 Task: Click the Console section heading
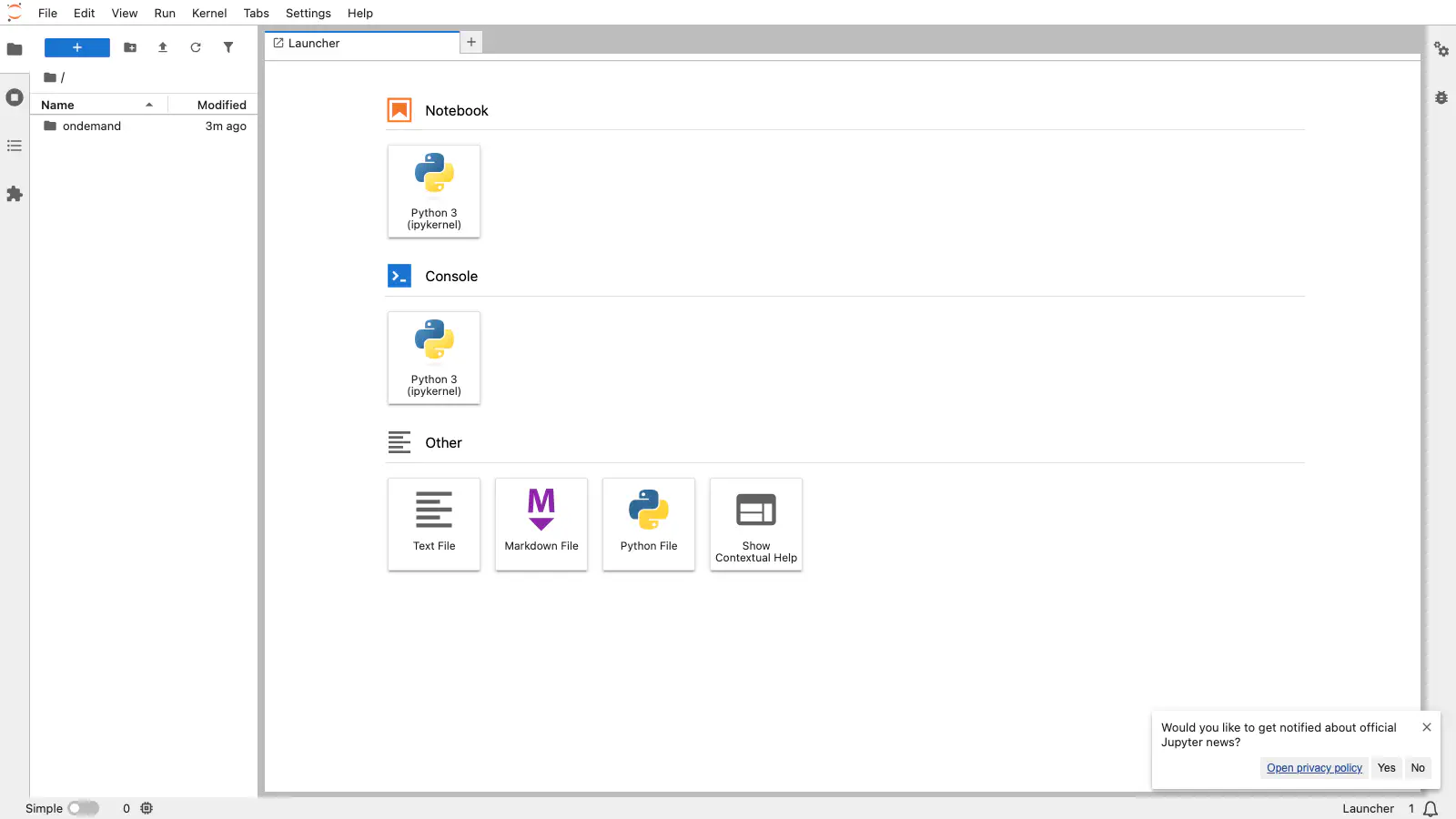point(451,277)
